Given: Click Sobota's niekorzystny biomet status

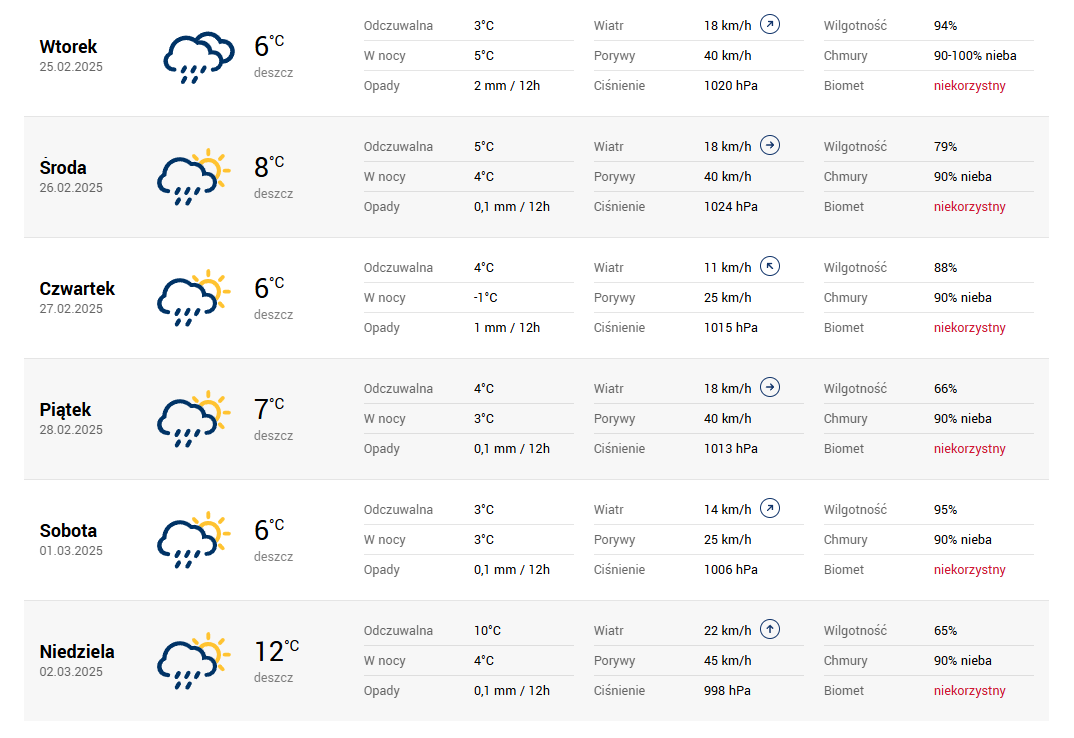Looking at the screenshot, I should (x=969, y=570).
